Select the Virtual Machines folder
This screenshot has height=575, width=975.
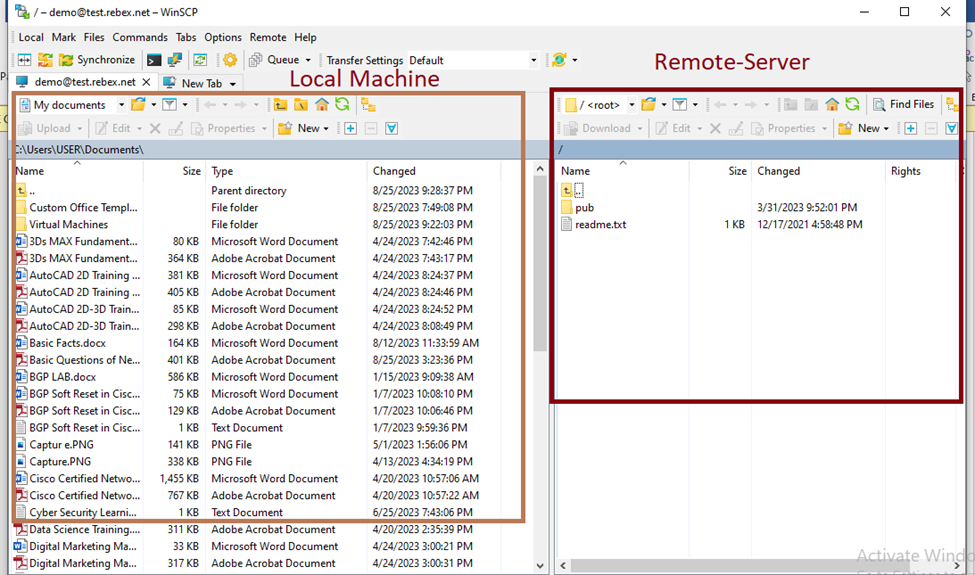tap(68, 224)
